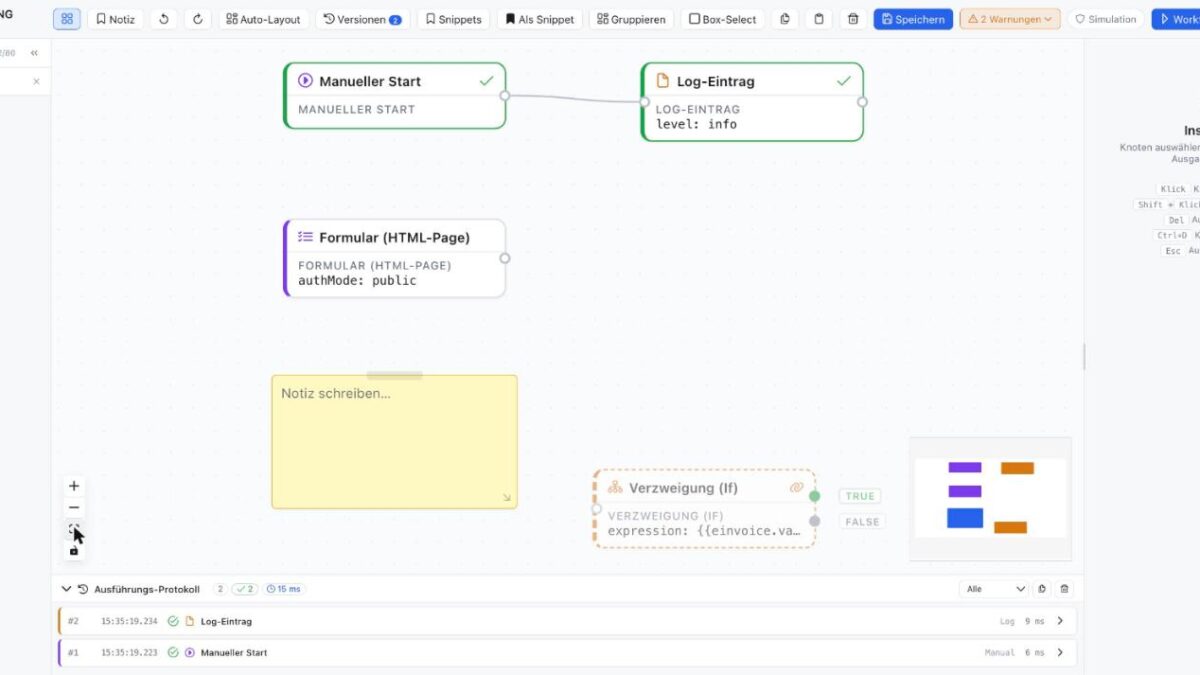Click timestamp 15:35:19.234
This screenshot has height=675, width=1200.
[129, 621]
